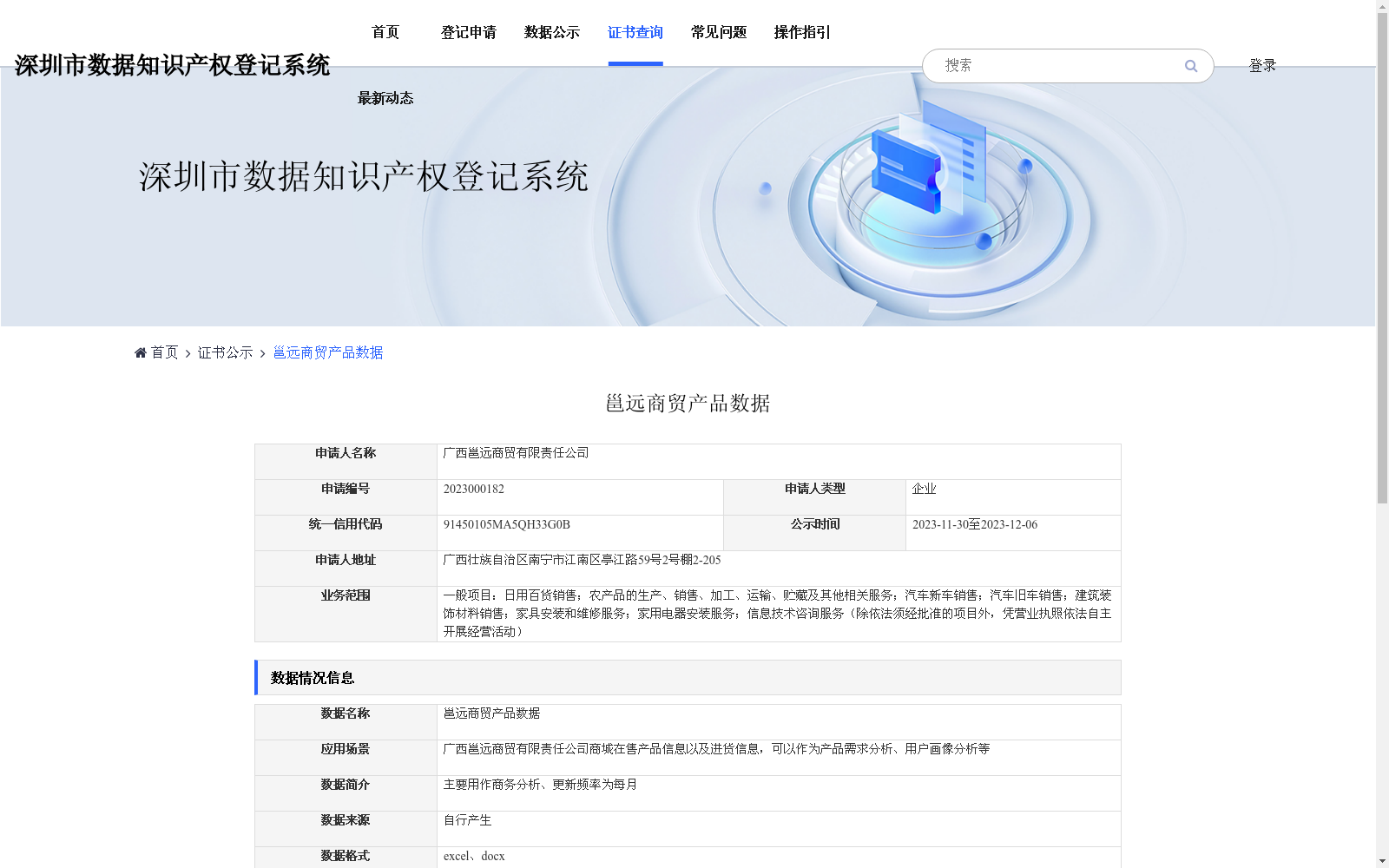Click the vertical scrollbar thumb

tap(1382, 258)
